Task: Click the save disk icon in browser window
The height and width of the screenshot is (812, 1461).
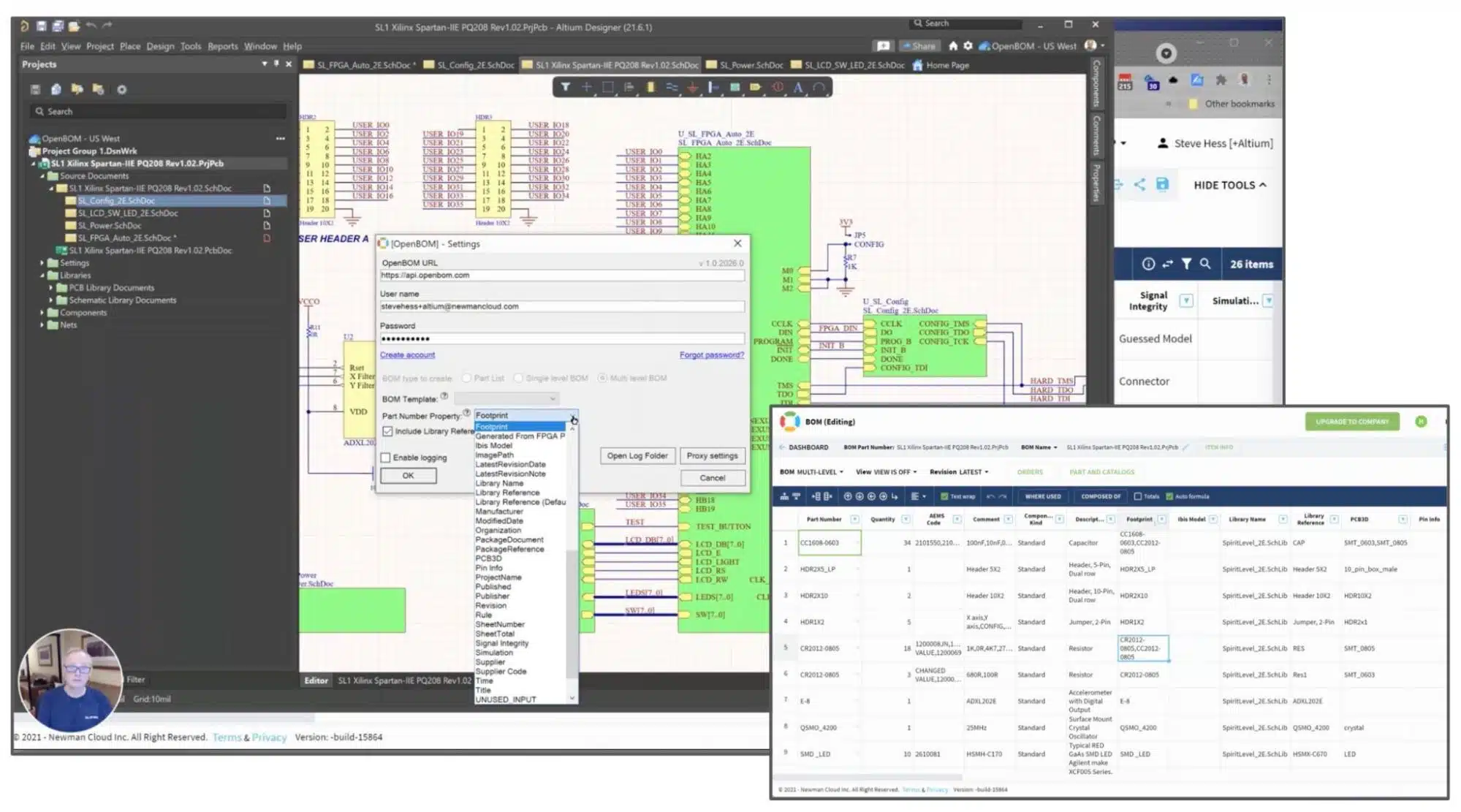Action: pyautogui.click(x=1162, y=184)
